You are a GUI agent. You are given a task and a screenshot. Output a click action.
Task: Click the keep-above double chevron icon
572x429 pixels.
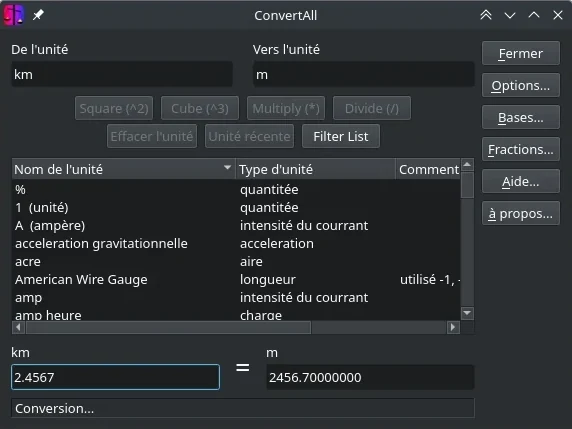coord(486,15)
